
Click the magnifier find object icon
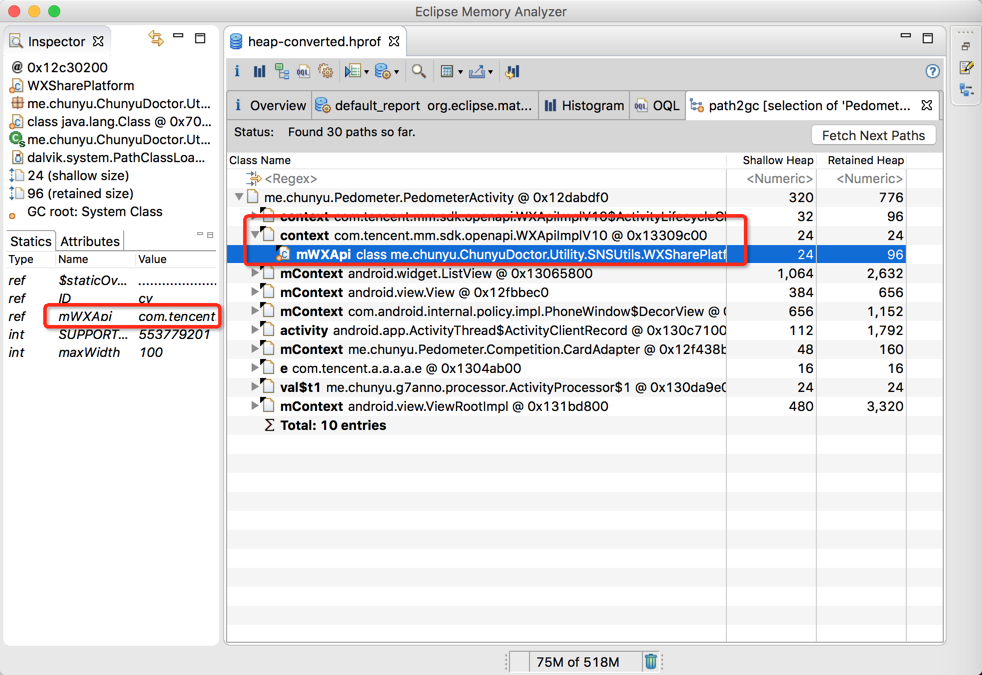pyautogui.click(x=419, y=71)
